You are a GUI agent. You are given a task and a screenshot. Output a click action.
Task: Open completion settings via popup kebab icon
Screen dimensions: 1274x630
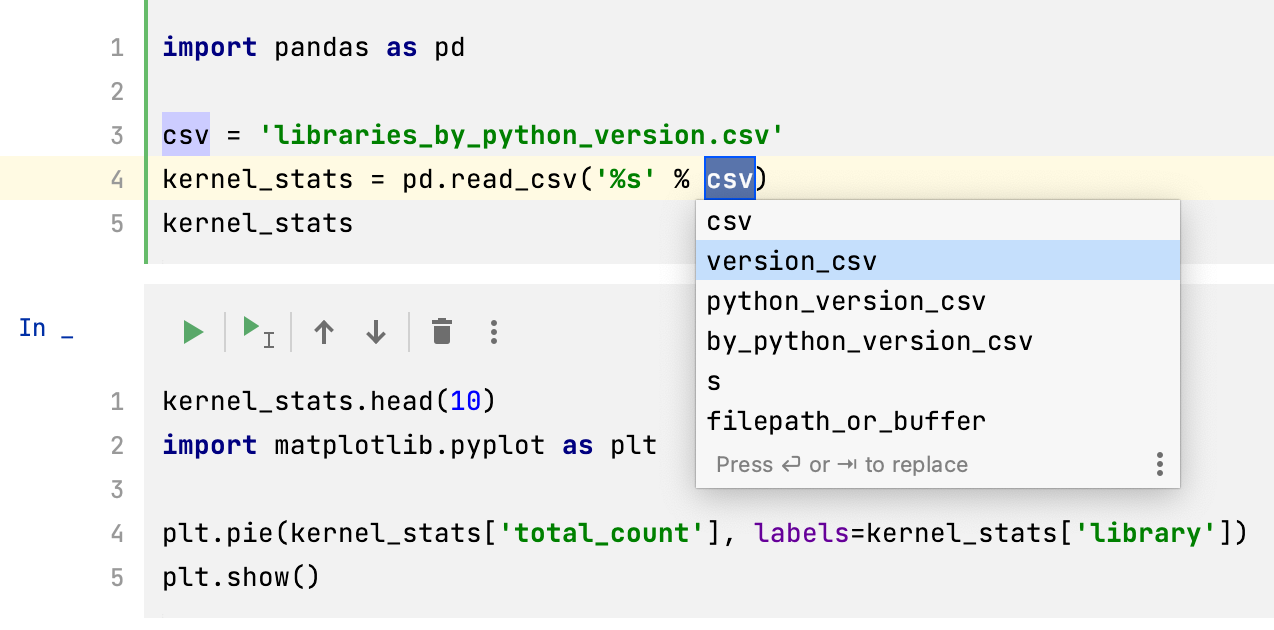1159,464
